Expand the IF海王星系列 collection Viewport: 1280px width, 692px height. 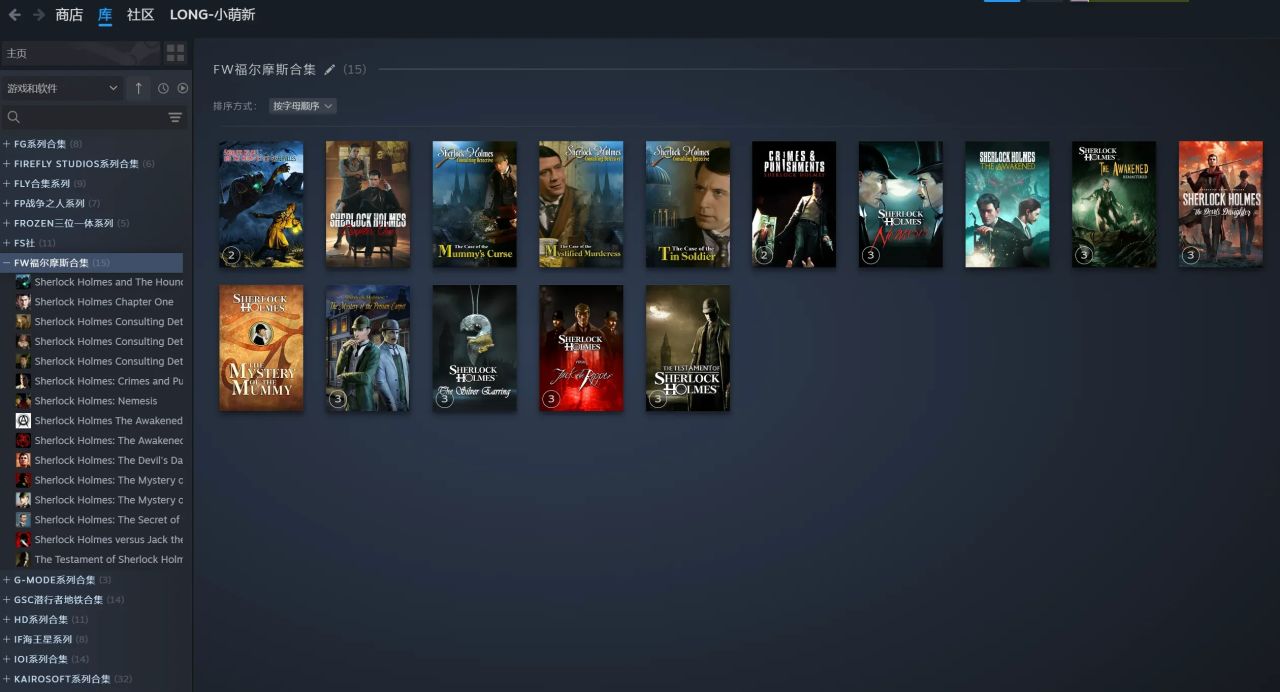(6, 639)
